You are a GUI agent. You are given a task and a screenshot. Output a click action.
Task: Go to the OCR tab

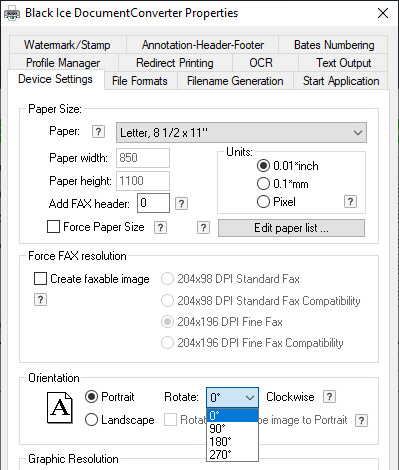[x=261, y=63]
